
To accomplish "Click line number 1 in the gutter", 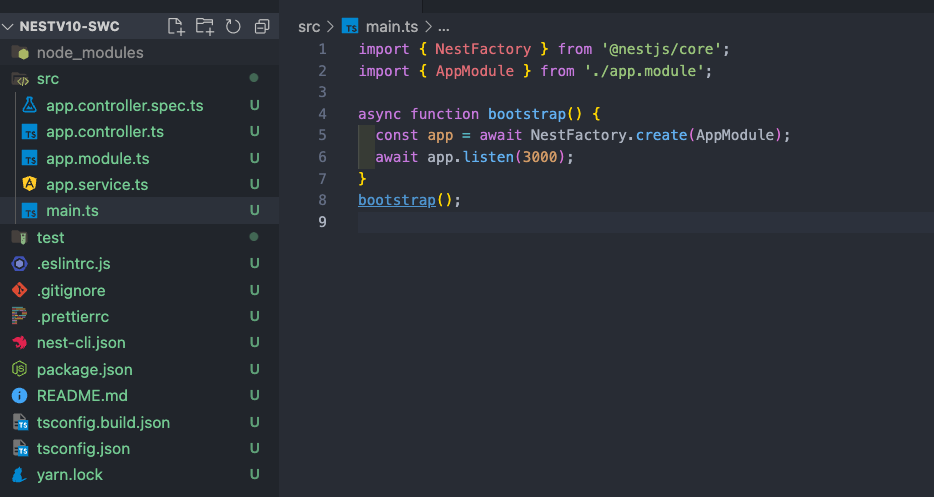I will click(322, 49).
